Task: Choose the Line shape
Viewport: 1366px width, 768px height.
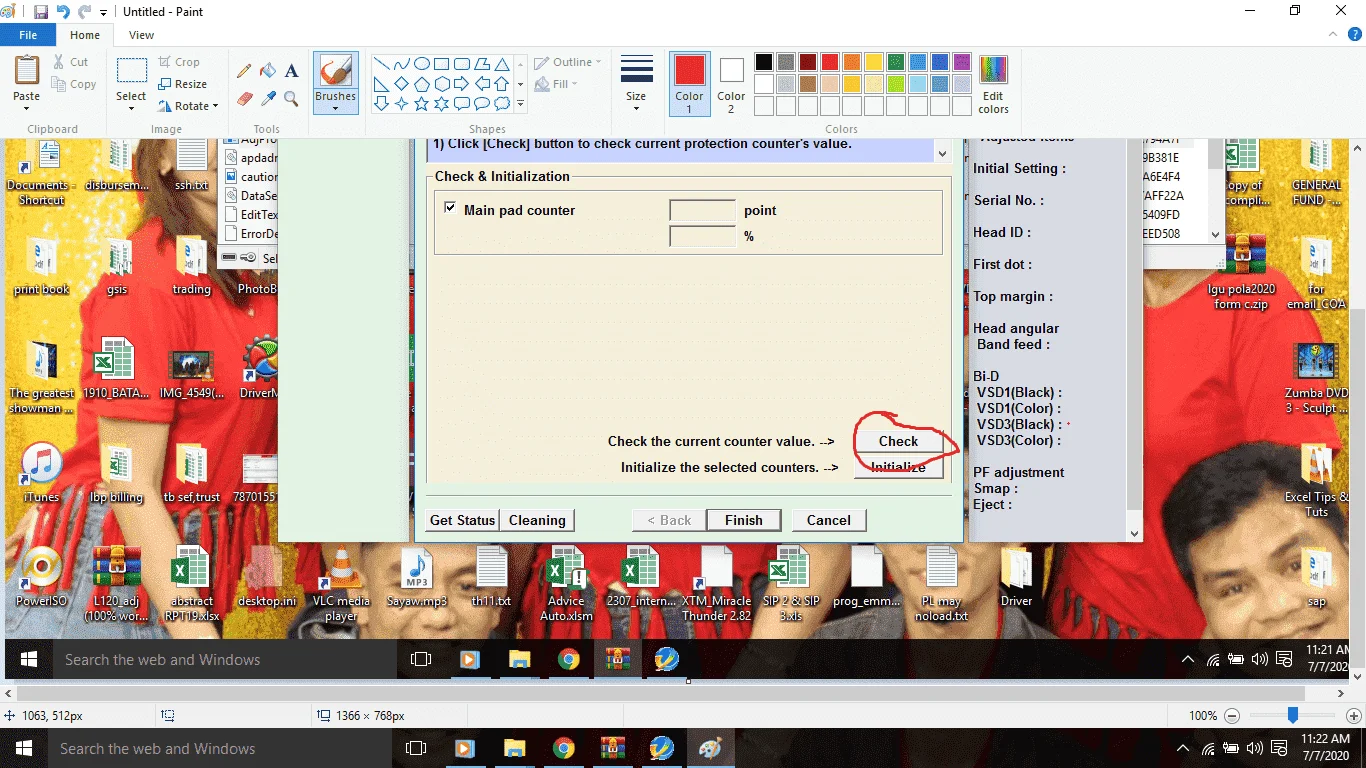Action: [x=382, y=63]
